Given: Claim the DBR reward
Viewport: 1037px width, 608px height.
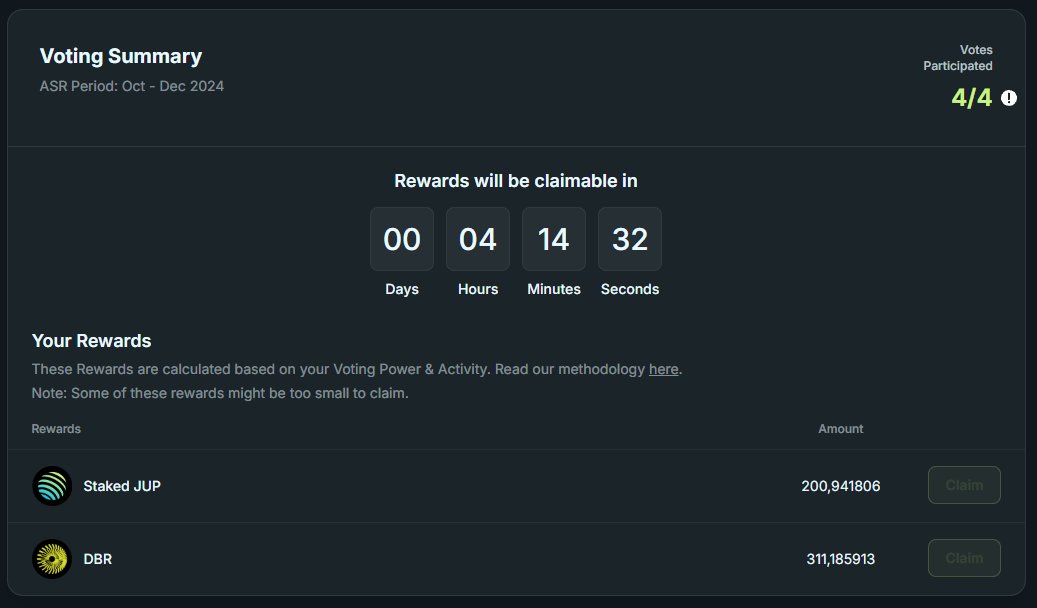Looking at the screenshot, I should (964, 558).
